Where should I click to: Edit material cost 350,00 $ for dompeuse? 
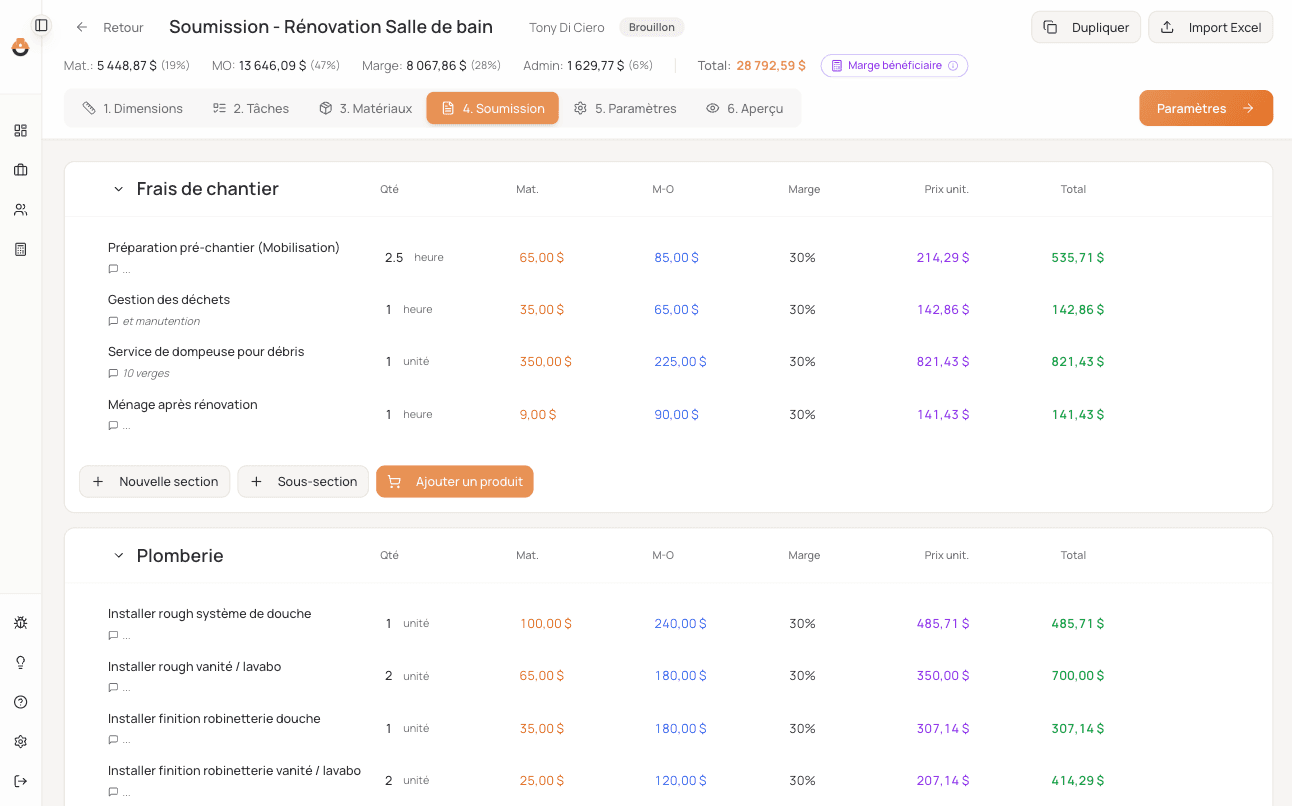coord(545,362)
